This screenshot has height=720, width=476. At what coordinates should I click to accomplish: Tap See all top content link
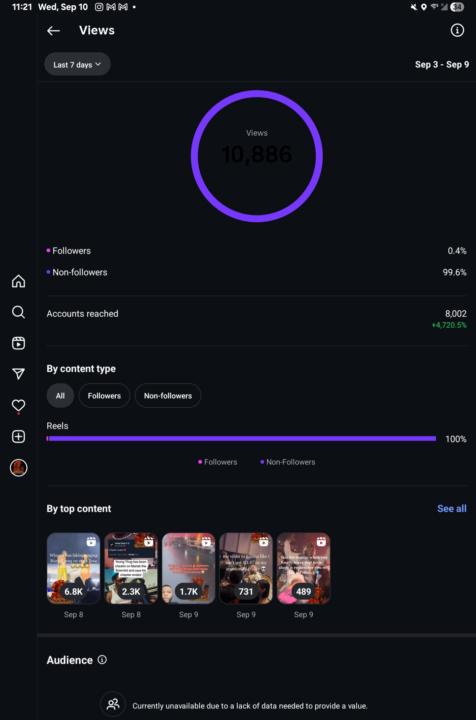point(452,508)
